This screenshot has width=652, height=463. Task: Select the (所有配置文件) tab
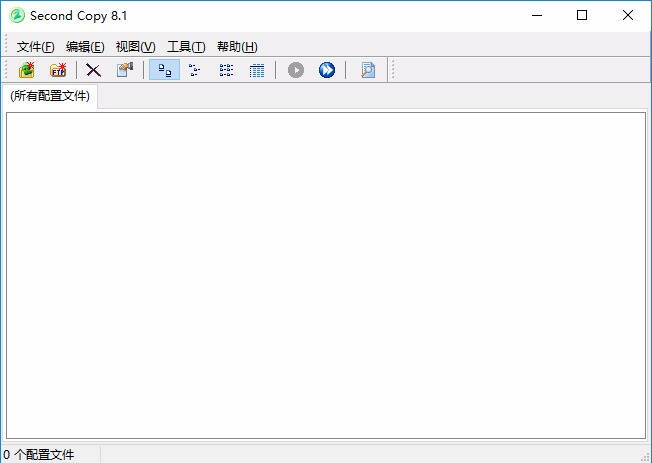pos(50,96)
